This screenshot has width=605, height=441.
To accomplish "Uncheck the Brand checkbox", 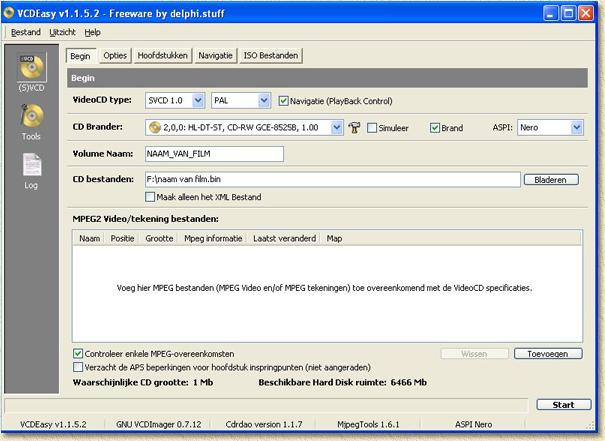I will [x=435, y=128].
